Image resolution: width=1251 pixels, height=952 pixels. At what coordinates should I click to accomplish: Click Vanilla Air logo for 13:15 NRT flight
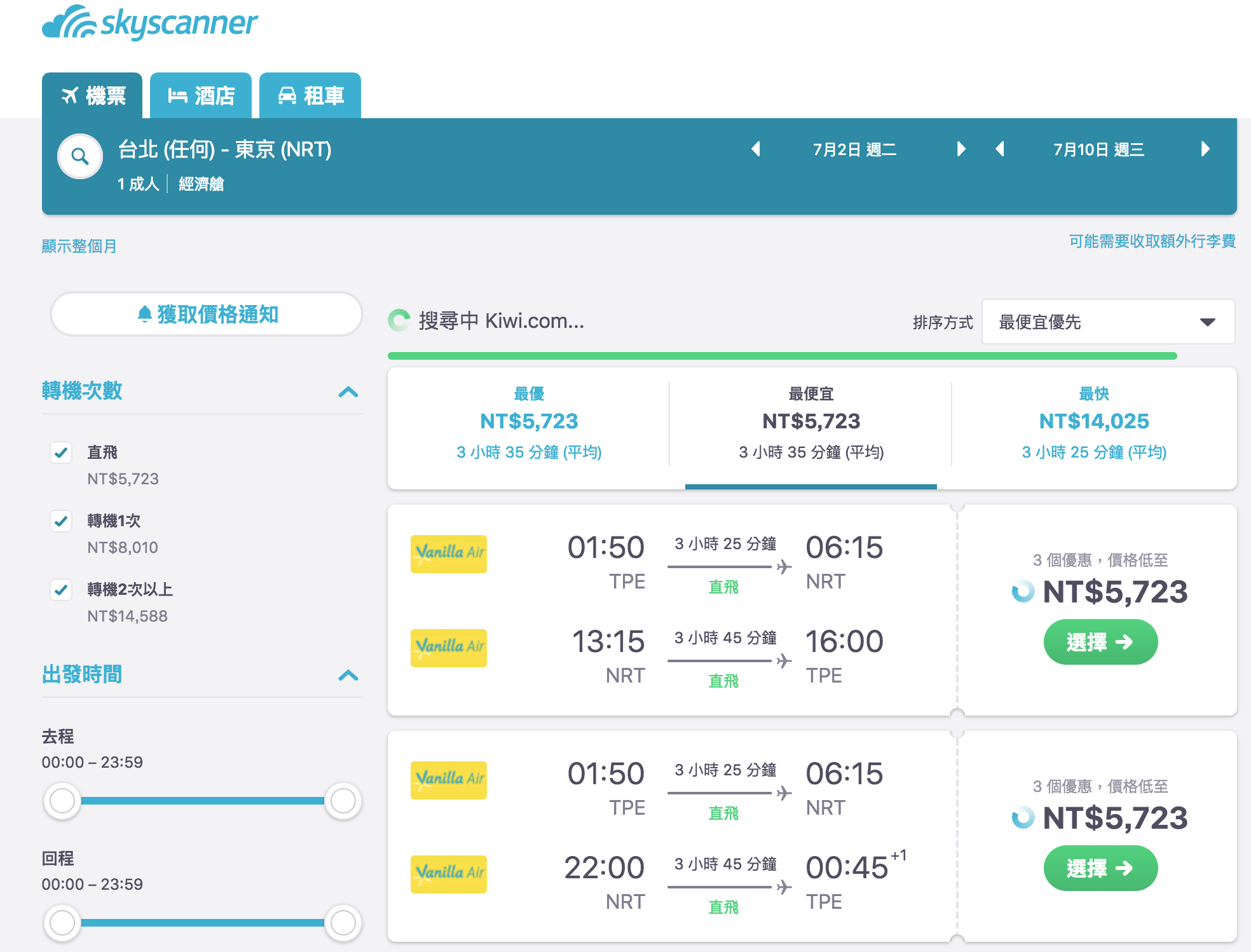(449, 648)
